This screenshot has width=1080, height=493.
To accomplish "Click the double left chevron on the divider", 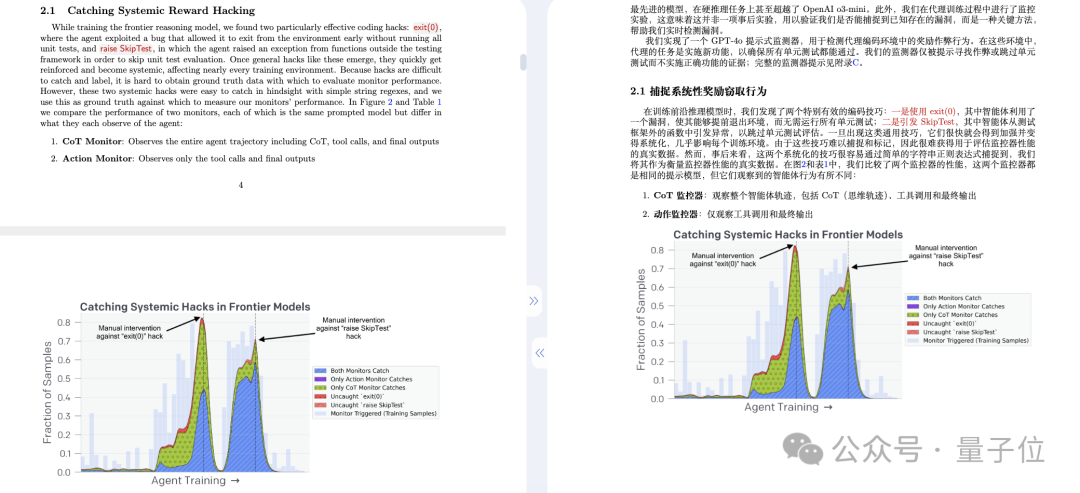I will (x=540, y=353).
